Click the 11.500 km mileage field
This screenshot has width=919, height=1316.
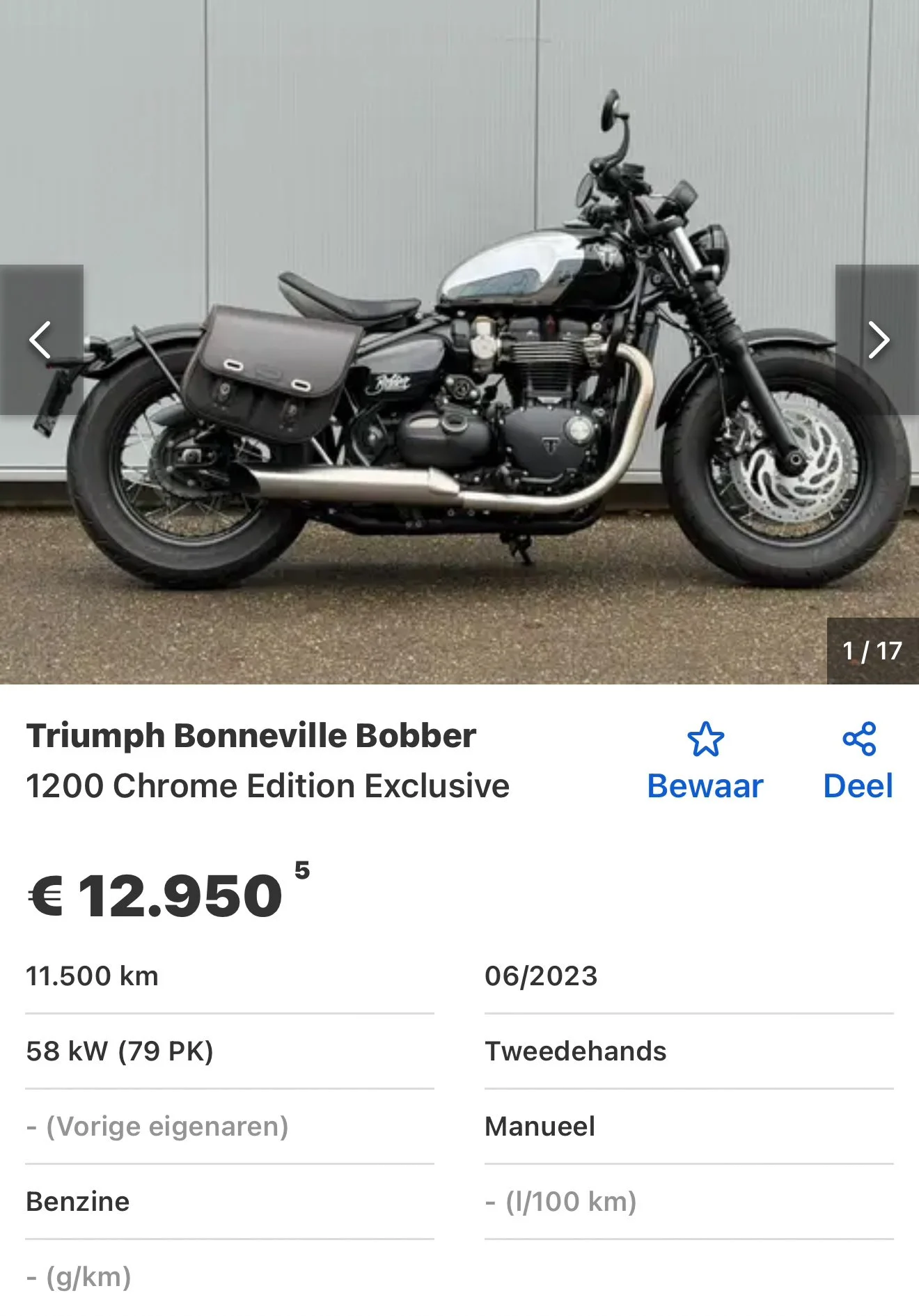coord(230,976)
